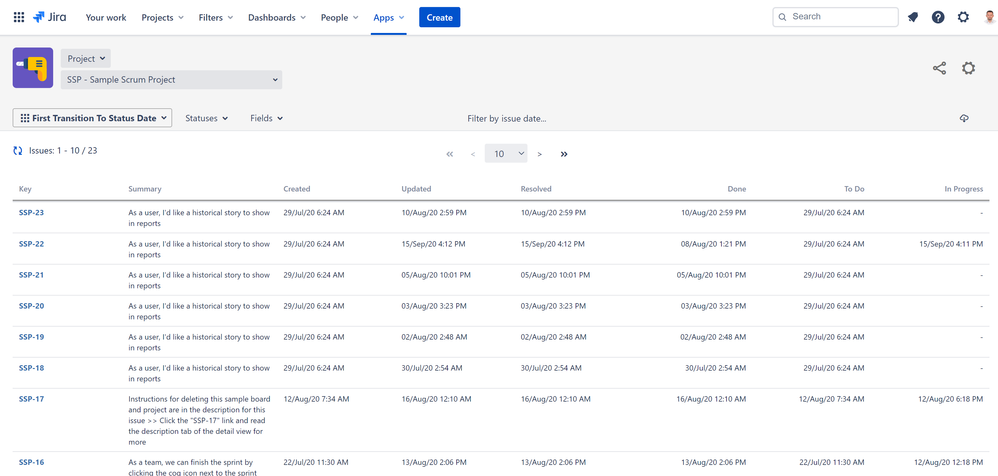Click the Updated column header
Image resolution: width=998 pixels, height=476 pixels.
pos(416,189)
